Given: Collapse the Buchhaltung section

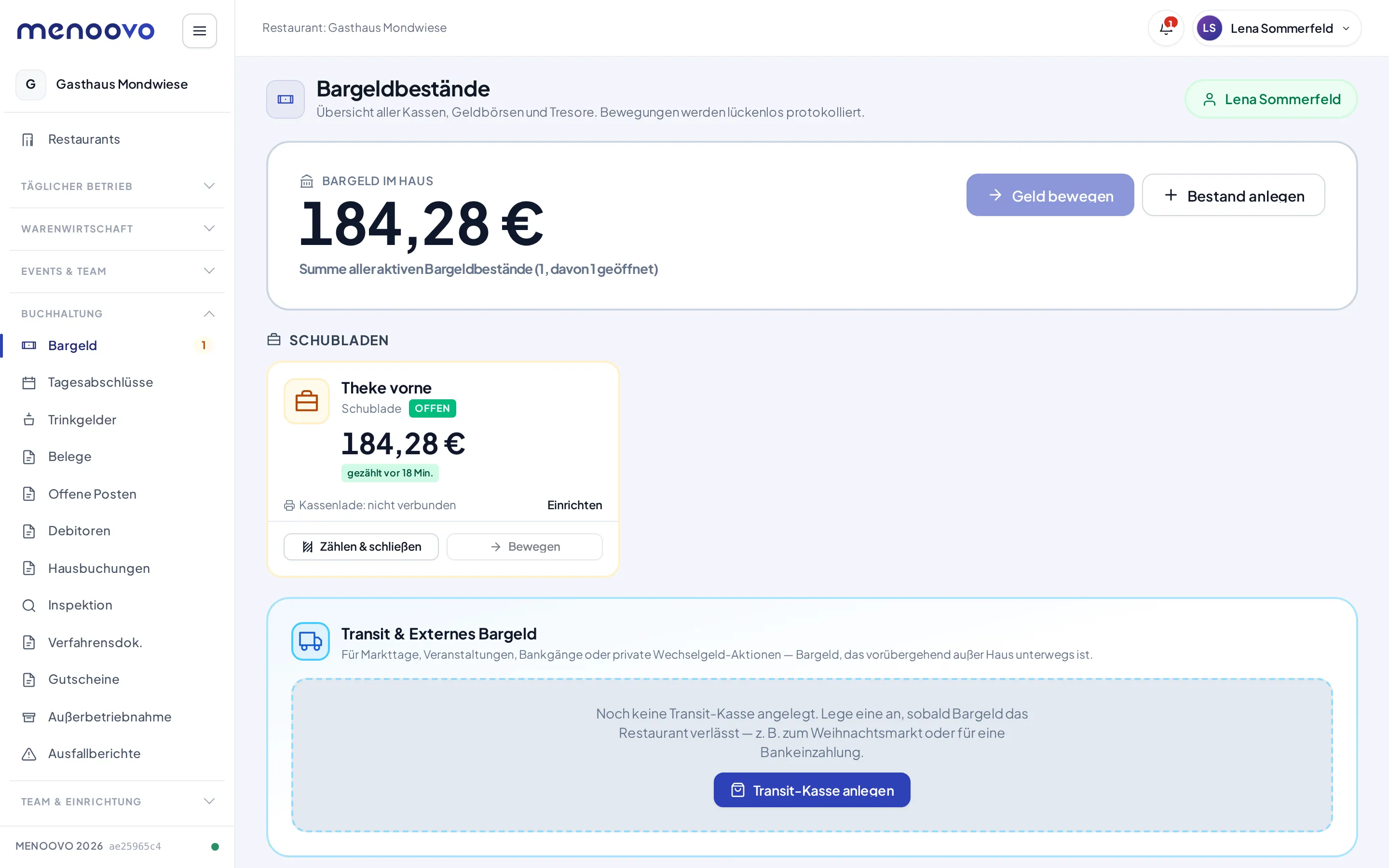Looking at the screenshot, I should tap(117, 313).
